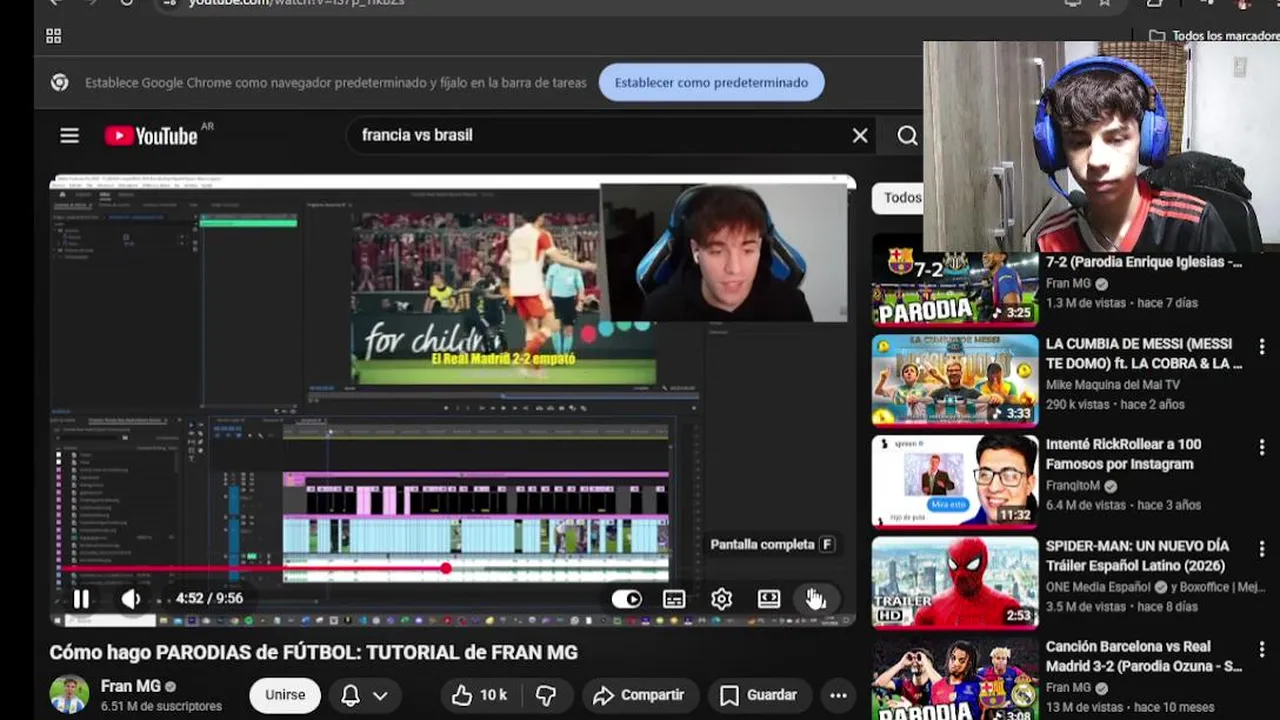Open title 'LA CUMBIA DE MESSI'
1280x720 pixels.
1144,353
